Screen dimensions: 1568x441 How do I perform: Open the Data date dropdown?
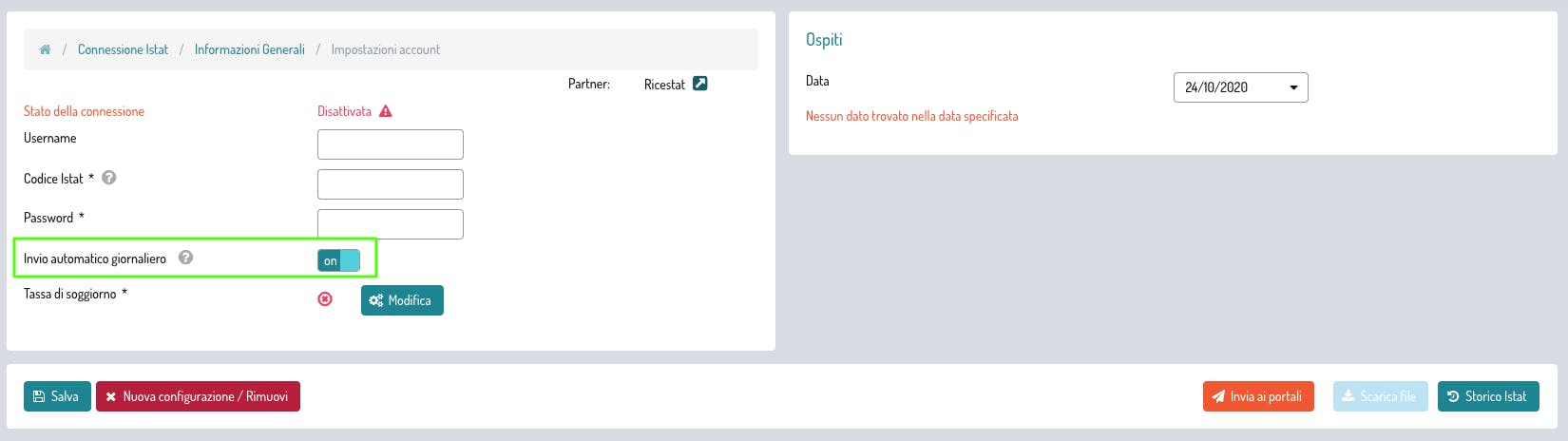tap(1240, 87)
